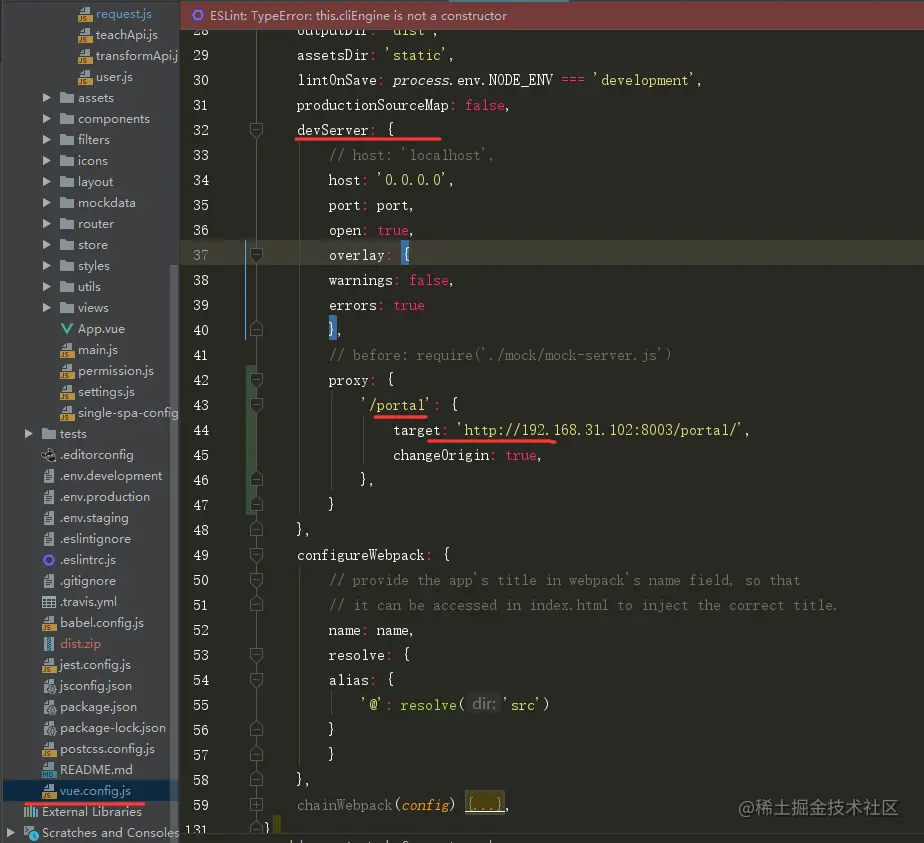Click the External Libraries icon
This screenshot has height=843, width=924.
click(31, 812)
